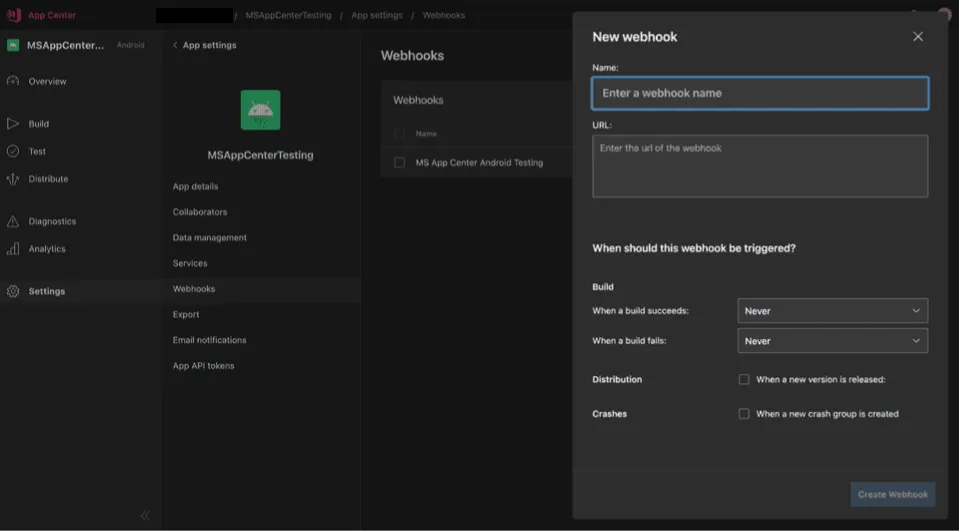This screenshot has width=959, height=531.
Task: Enable When a new version is released
Action: 744,379
